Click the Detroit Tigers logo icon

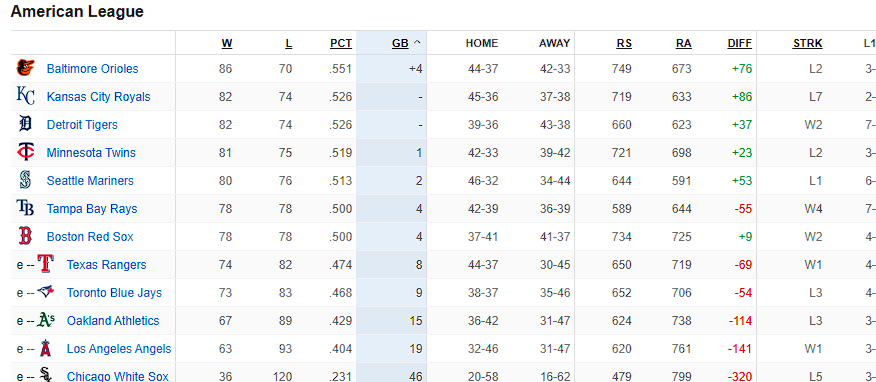coord(26,124)
